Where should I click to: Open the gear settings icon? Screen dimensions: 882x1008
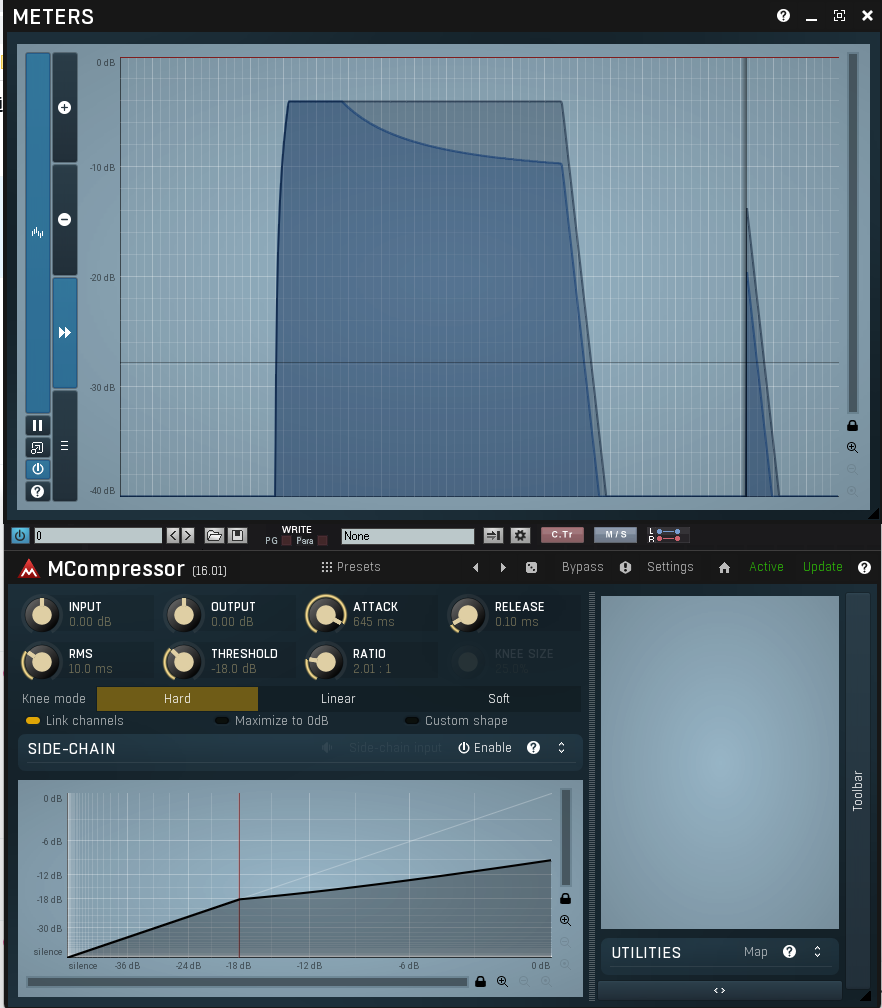pyautogui.click(x=520, y=536)
